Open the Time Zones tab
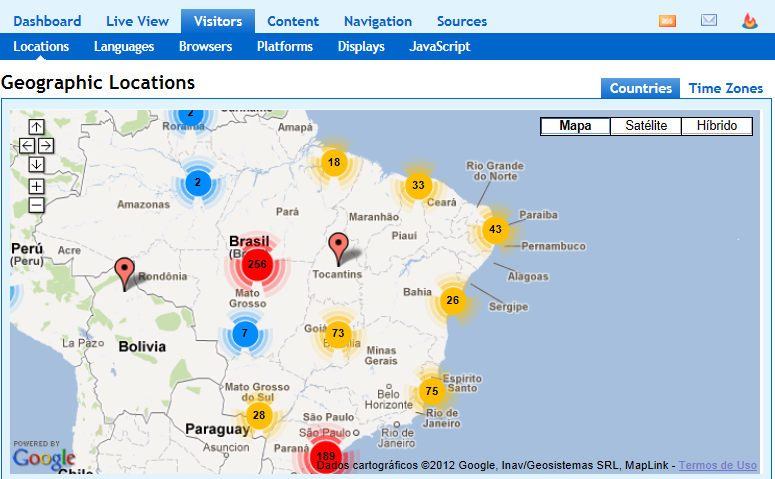 (x=725, y=88)
